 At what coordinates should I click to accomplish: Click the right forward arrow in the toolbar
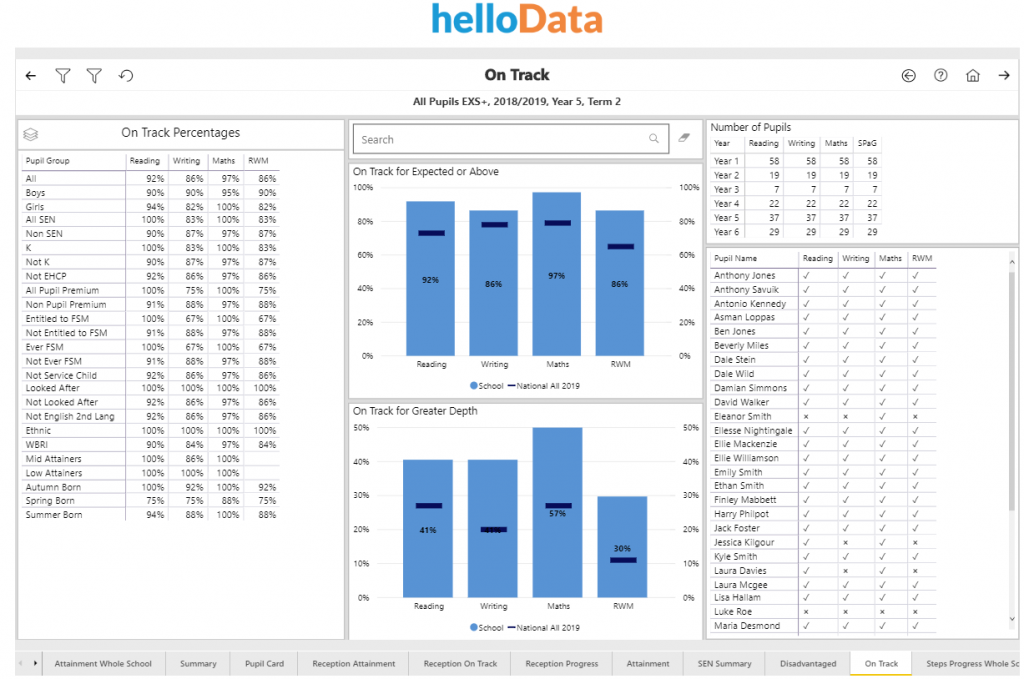tap(1004, 75)
